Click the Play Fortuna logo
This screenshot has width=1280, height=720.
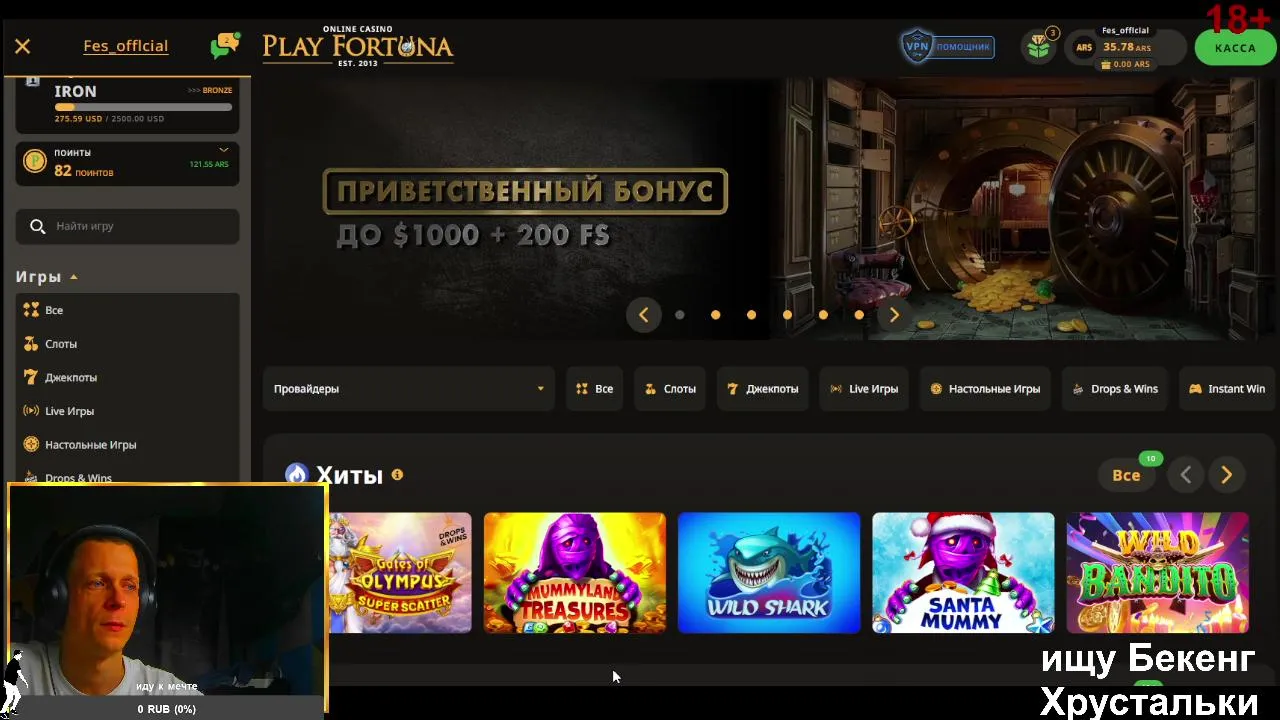pyautogui.click(x=358, y=46)
